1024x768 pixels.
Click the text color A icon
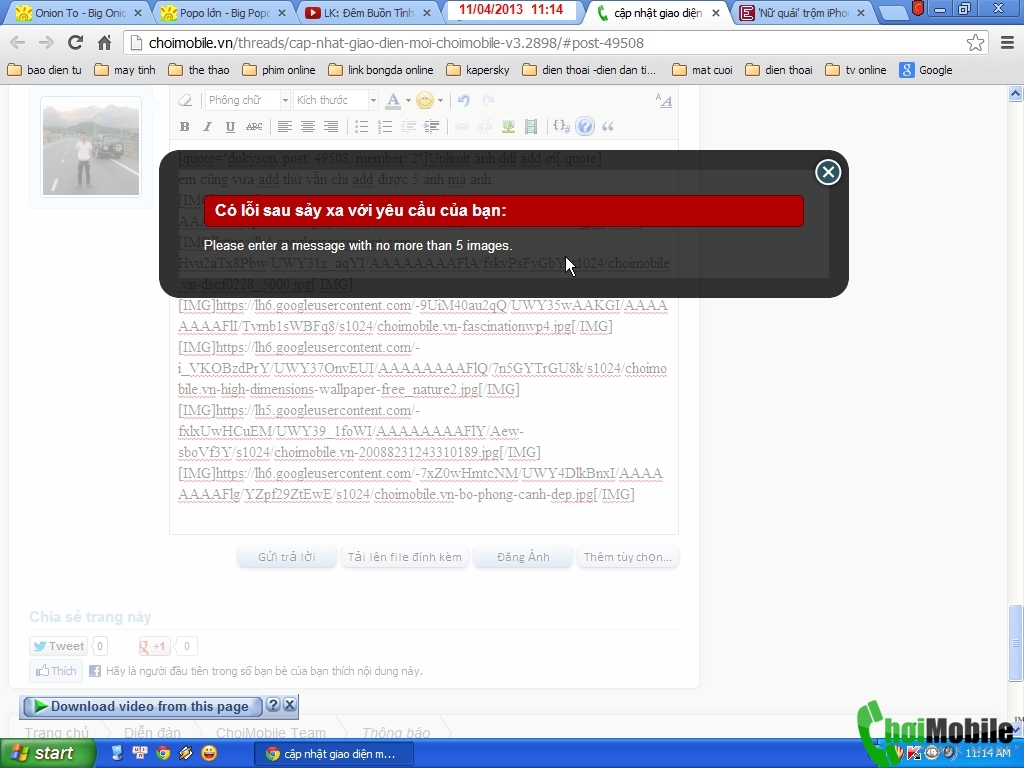[x=392, y=100]
